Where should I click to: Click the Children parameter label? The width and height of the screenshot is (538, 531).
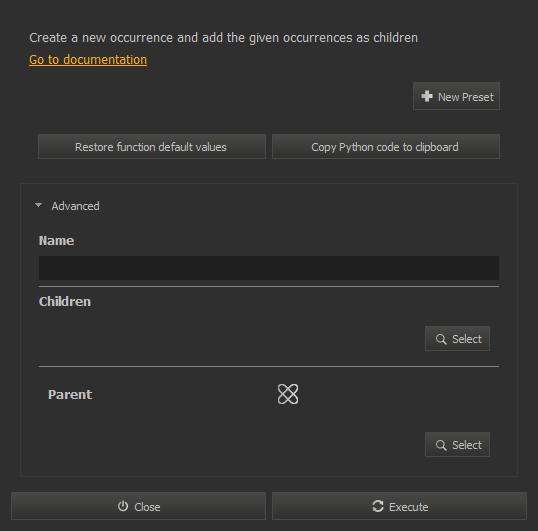click(65, 302)
